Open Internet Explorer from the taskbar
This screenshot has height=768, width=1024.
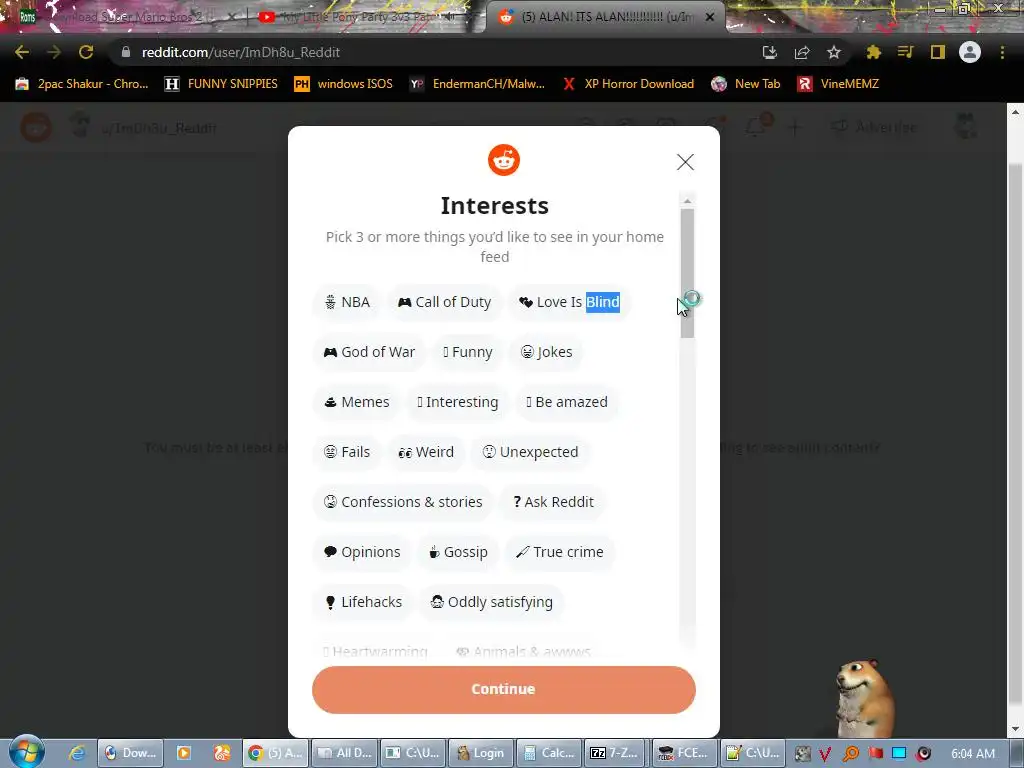pyautogui.click(x=77, y=753)
